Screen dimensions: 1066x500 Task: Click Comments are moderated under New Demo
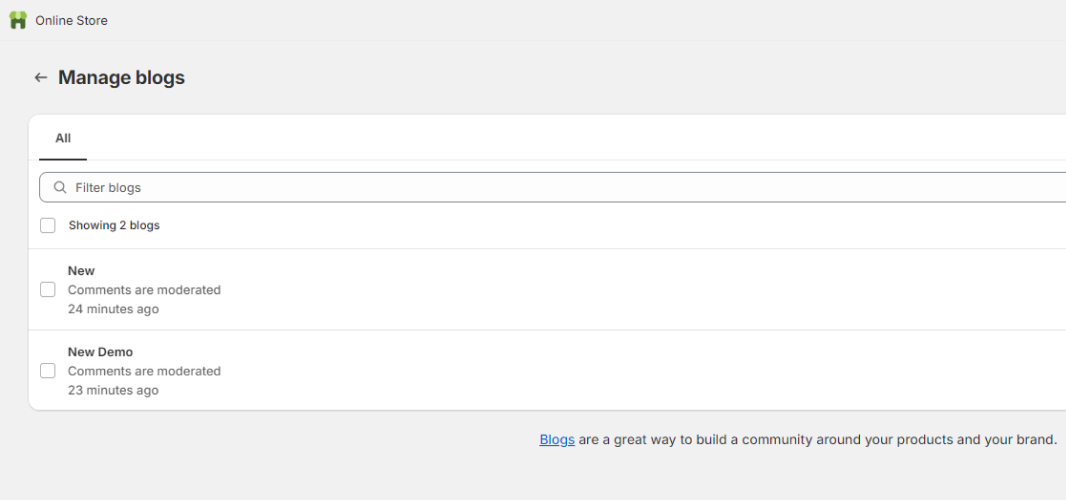[x=144, y=371]
